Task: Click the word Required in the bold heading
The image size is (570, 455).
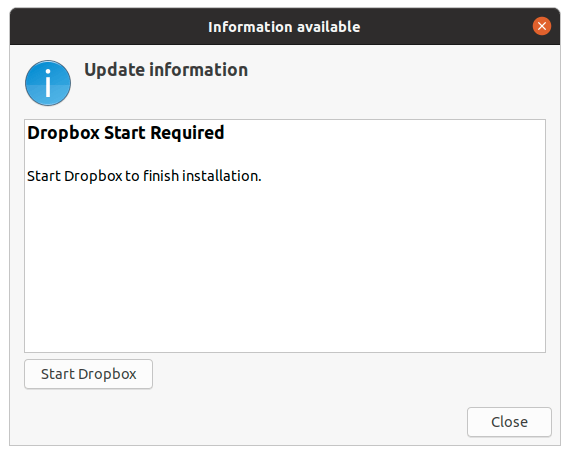Action: tap(187, 133)
